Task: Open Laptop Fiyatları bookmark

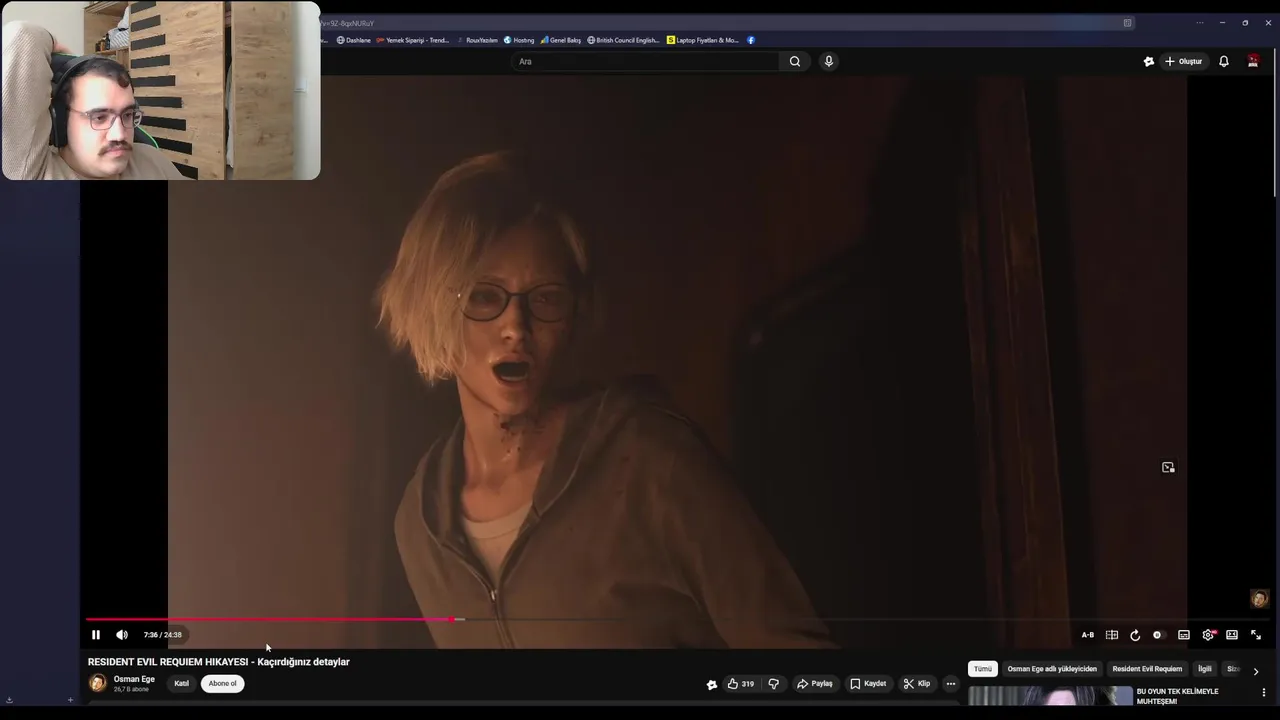Action: point(703,40)
